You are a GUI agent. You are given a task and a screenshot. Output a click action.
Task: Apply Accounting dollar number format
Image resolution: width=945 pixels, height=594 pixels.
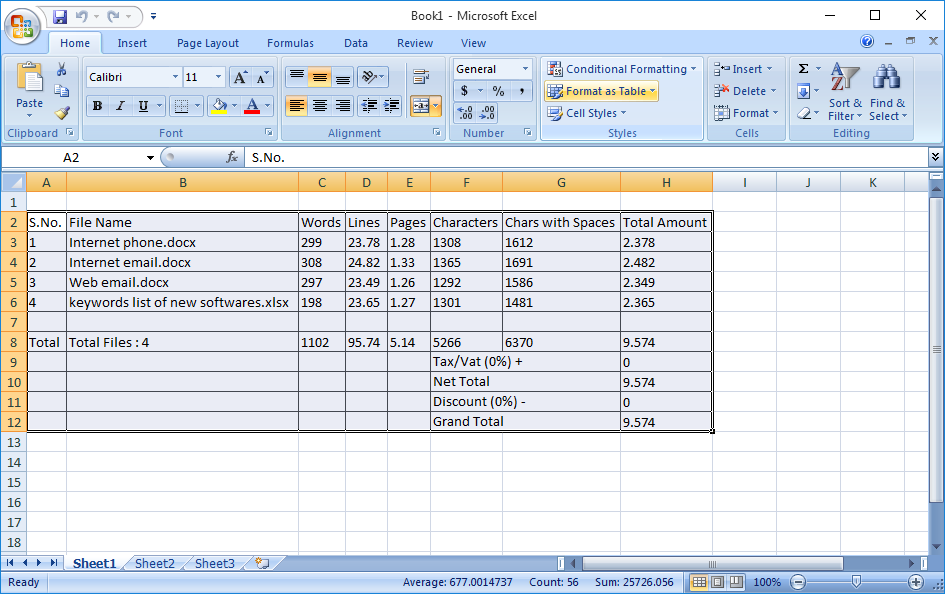click(464, 91)
